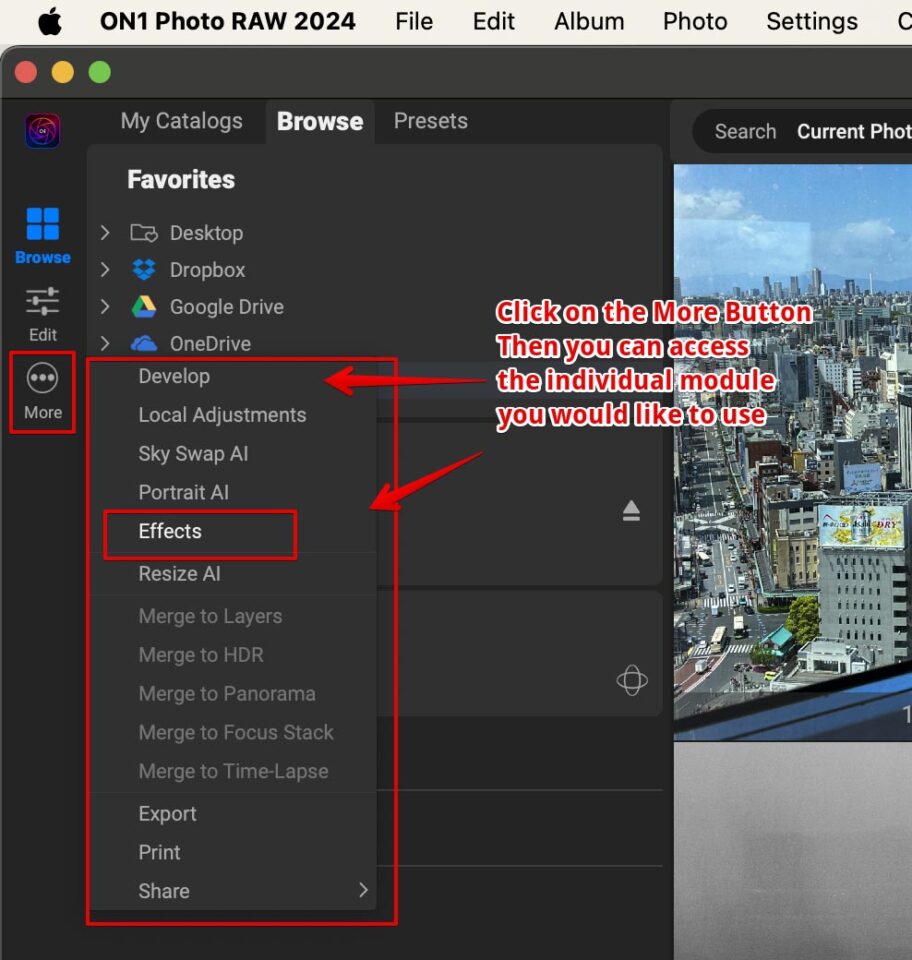Open the Photo menu in the menu bar
Image resolution: width=912 pixels, height=960 pixels.
[694, 20]
